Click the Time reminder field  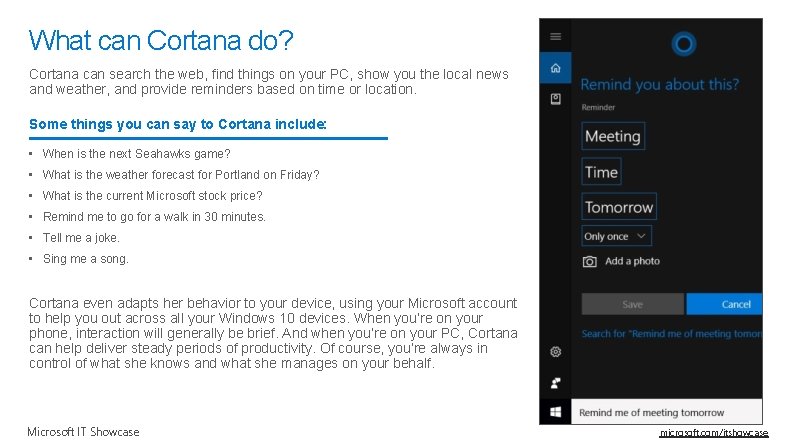601,172
